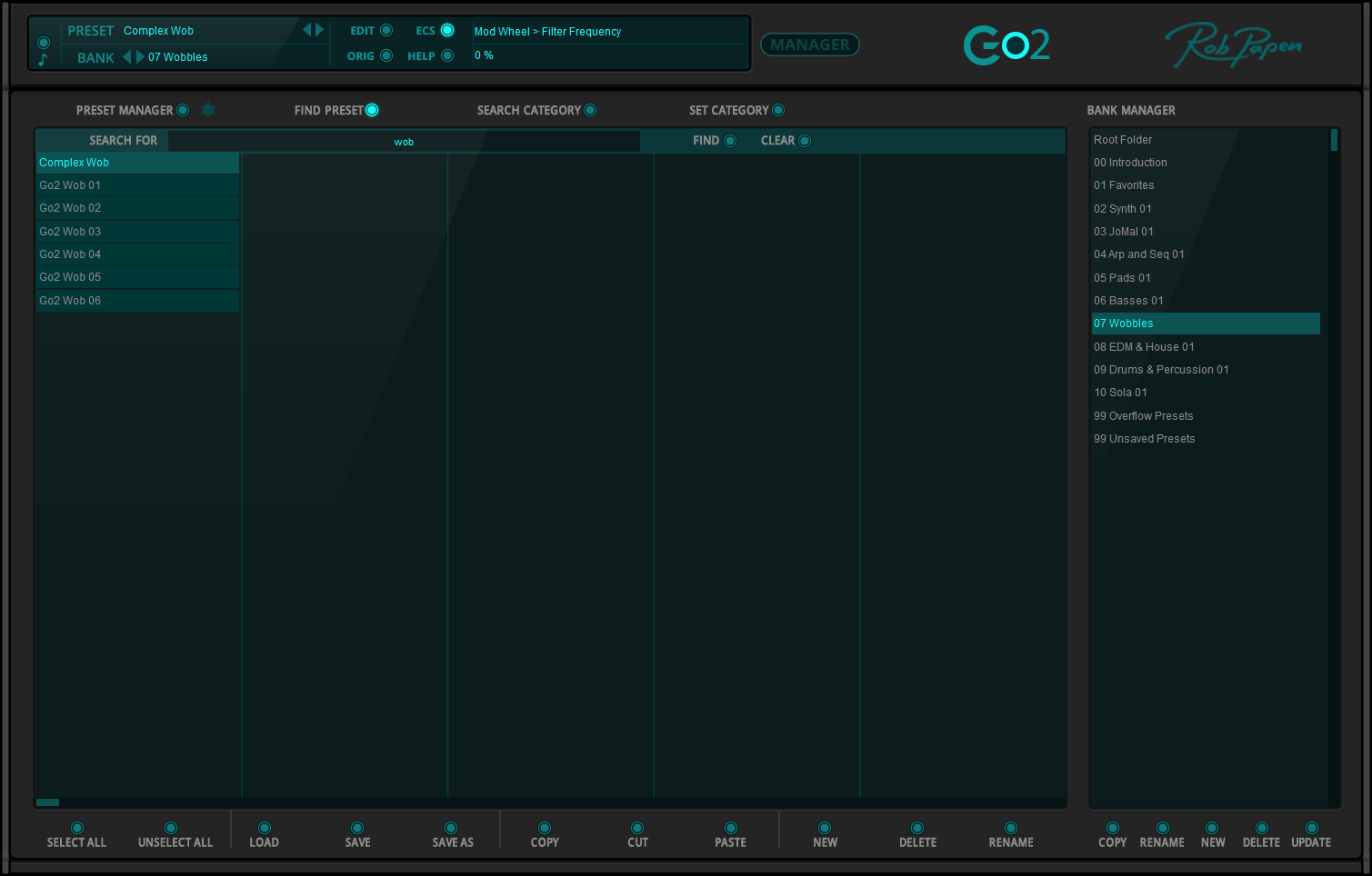Viewport: 1372px width, 876px height.
Task: Click the SAVE AS button
Action: coord(451,828)
